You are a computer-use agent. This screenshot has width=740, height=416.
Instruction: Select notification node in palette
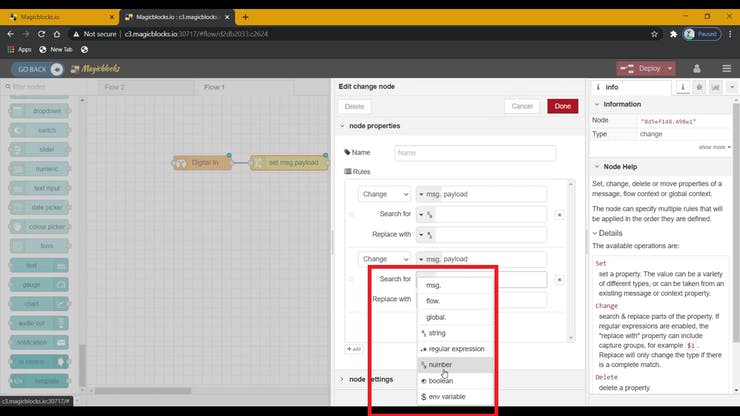40,342
